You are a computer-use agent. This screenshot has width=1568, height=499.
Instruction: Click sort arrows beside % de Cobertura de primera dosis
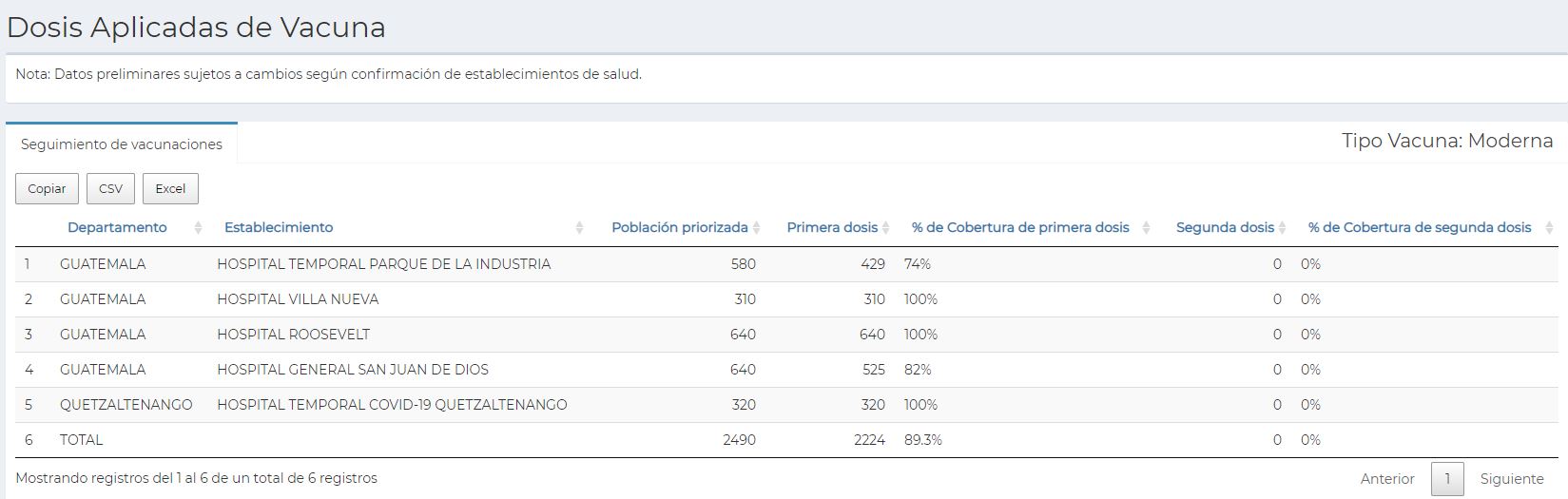pos(1146,228)
